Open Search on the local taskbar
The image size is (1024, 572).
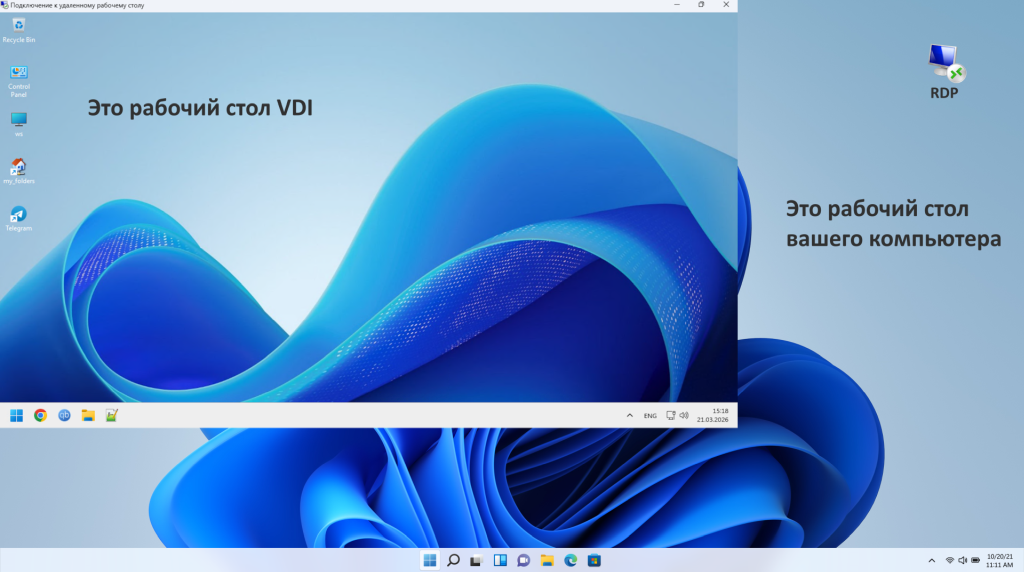[453, 560]
